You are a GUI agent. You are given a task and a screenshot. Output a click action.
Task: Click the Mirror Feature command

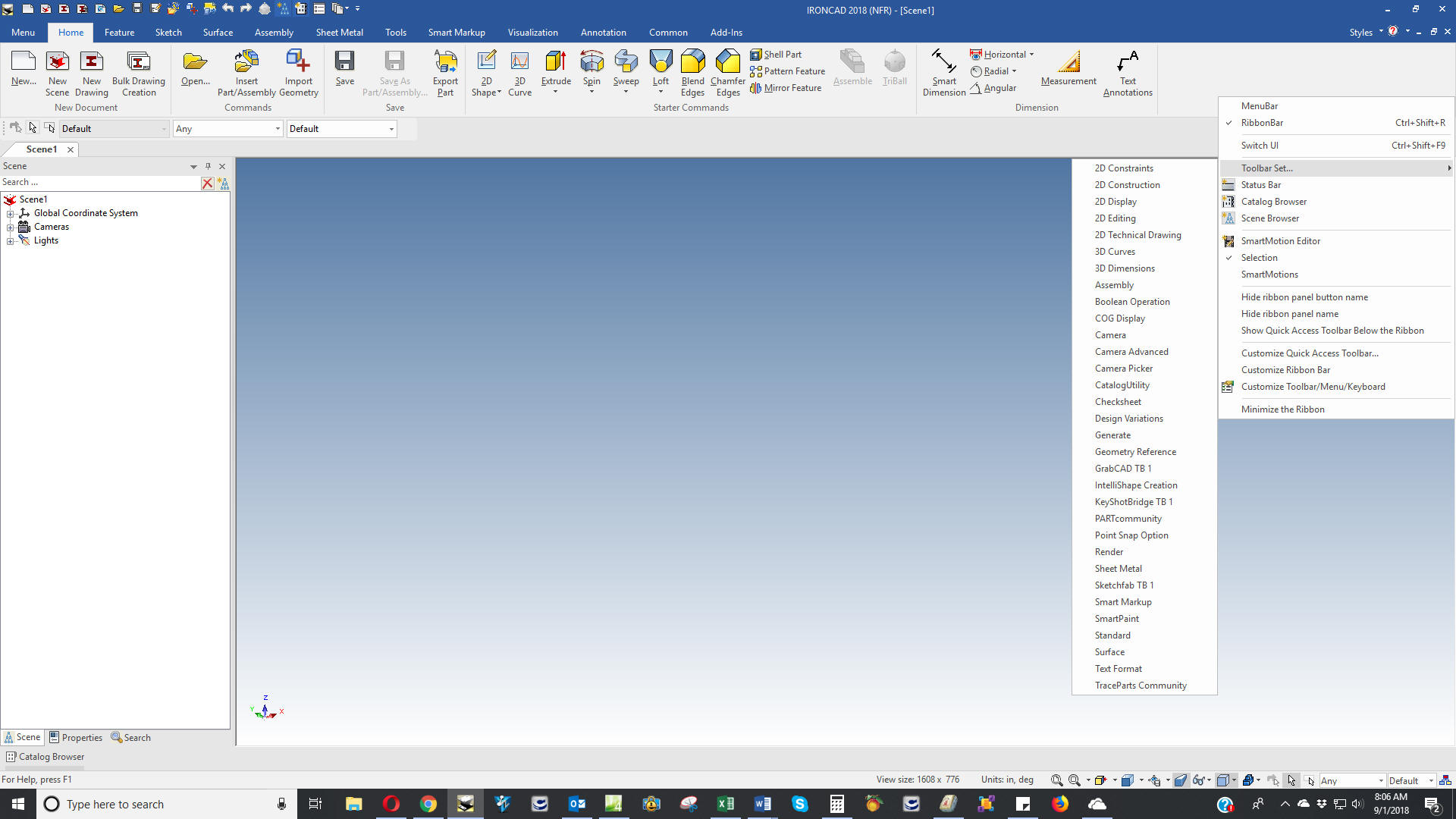pyautogui.click(x=786, y=88)
